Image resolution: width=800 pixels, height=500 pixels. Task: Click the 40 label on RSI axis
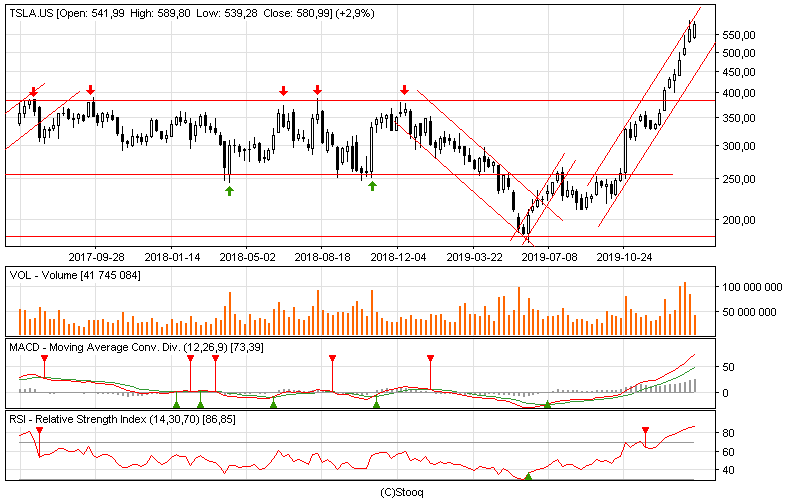[x=729, y=470]
